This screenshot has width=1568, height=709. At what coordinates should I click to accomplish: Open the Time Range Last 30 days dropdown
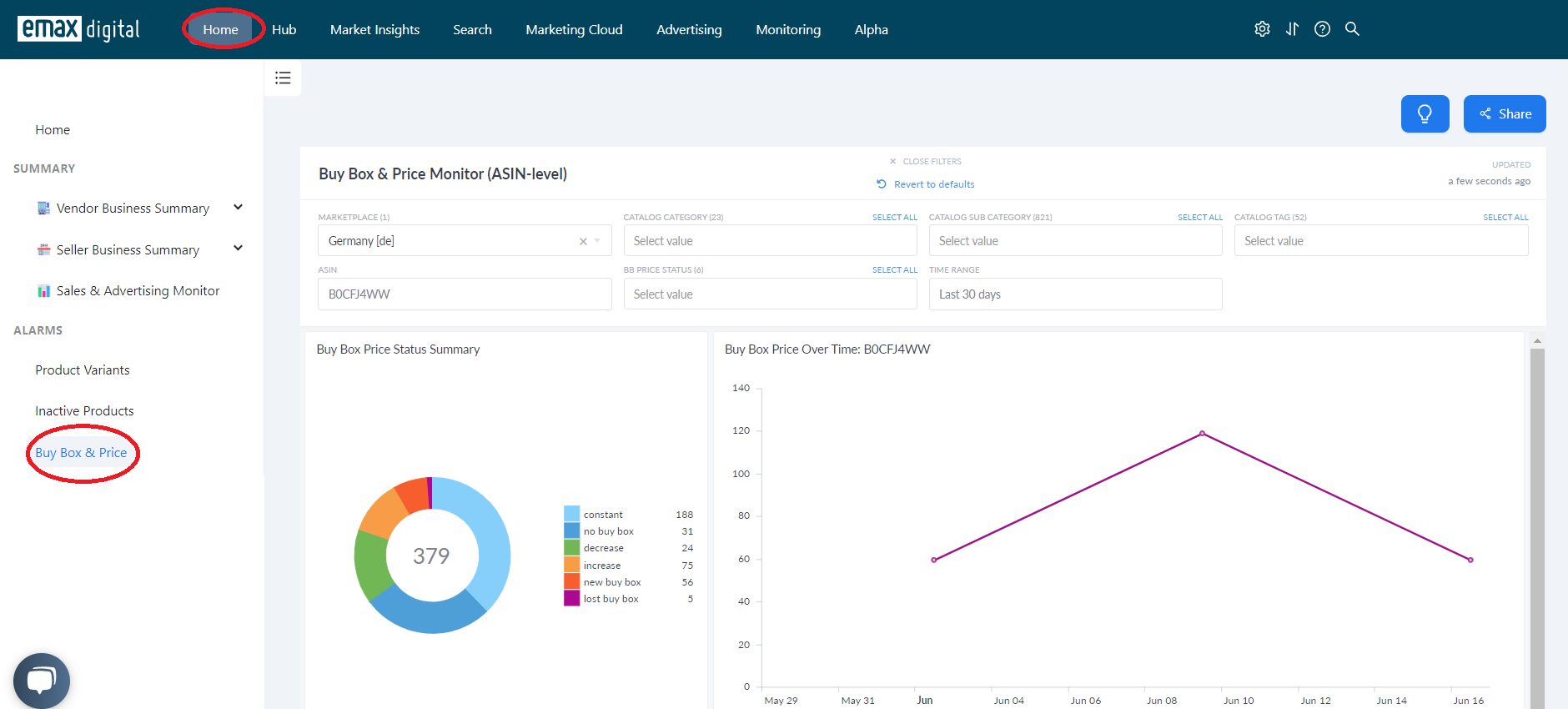coord(1075,294)
